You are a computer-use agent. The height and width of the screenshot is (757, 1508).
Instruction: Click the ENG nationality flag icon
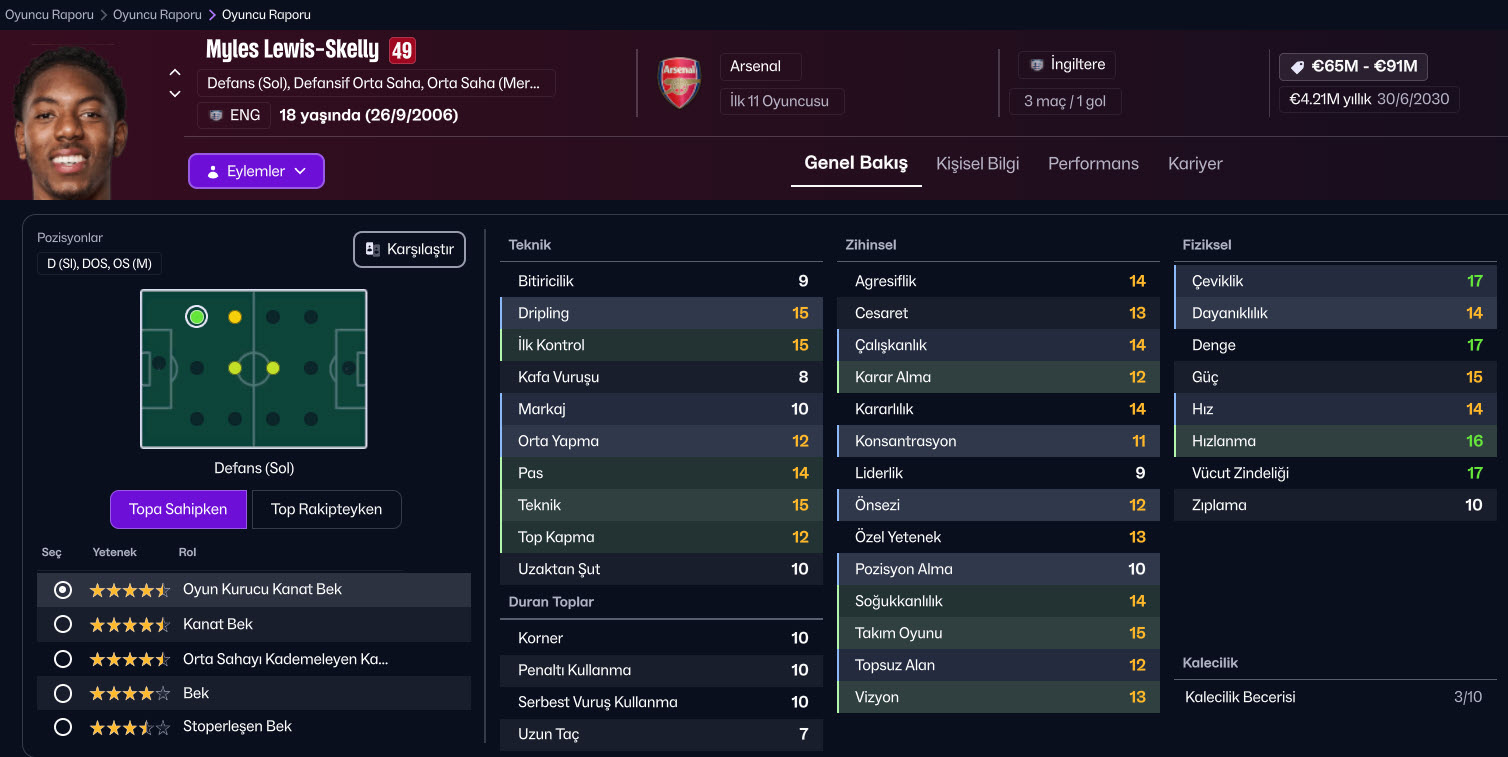coord(216,115)
